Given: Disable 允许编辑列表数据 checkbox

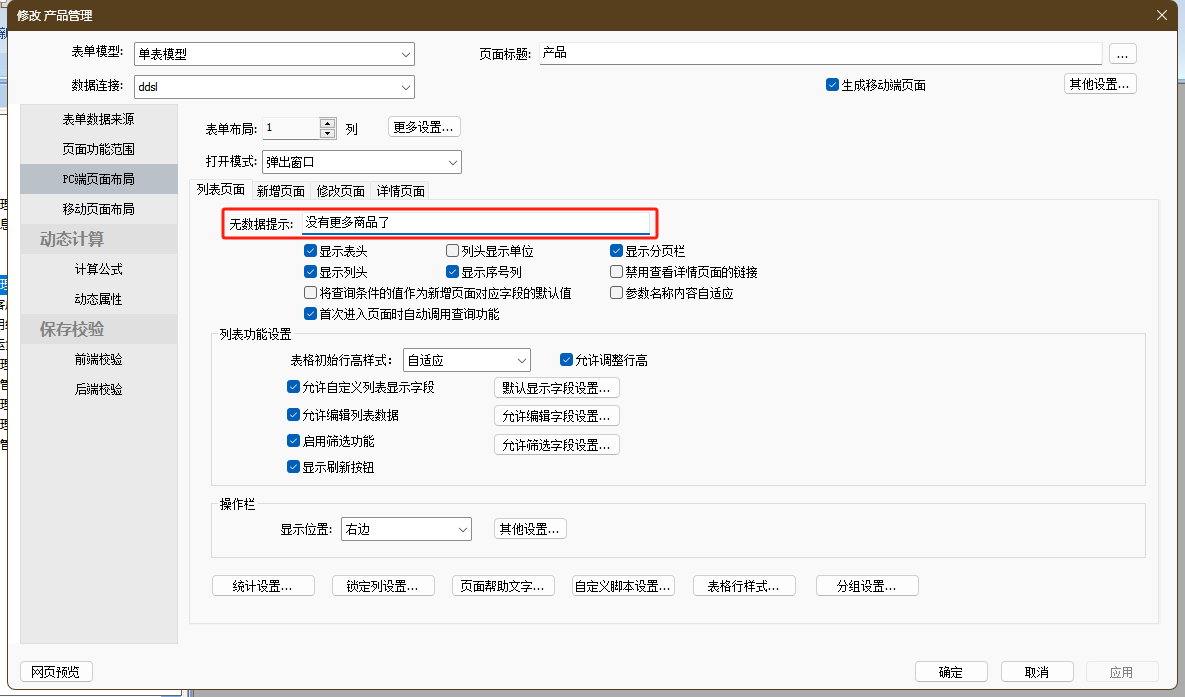Looking at the screenshot, I should click(x=293, y=415).
